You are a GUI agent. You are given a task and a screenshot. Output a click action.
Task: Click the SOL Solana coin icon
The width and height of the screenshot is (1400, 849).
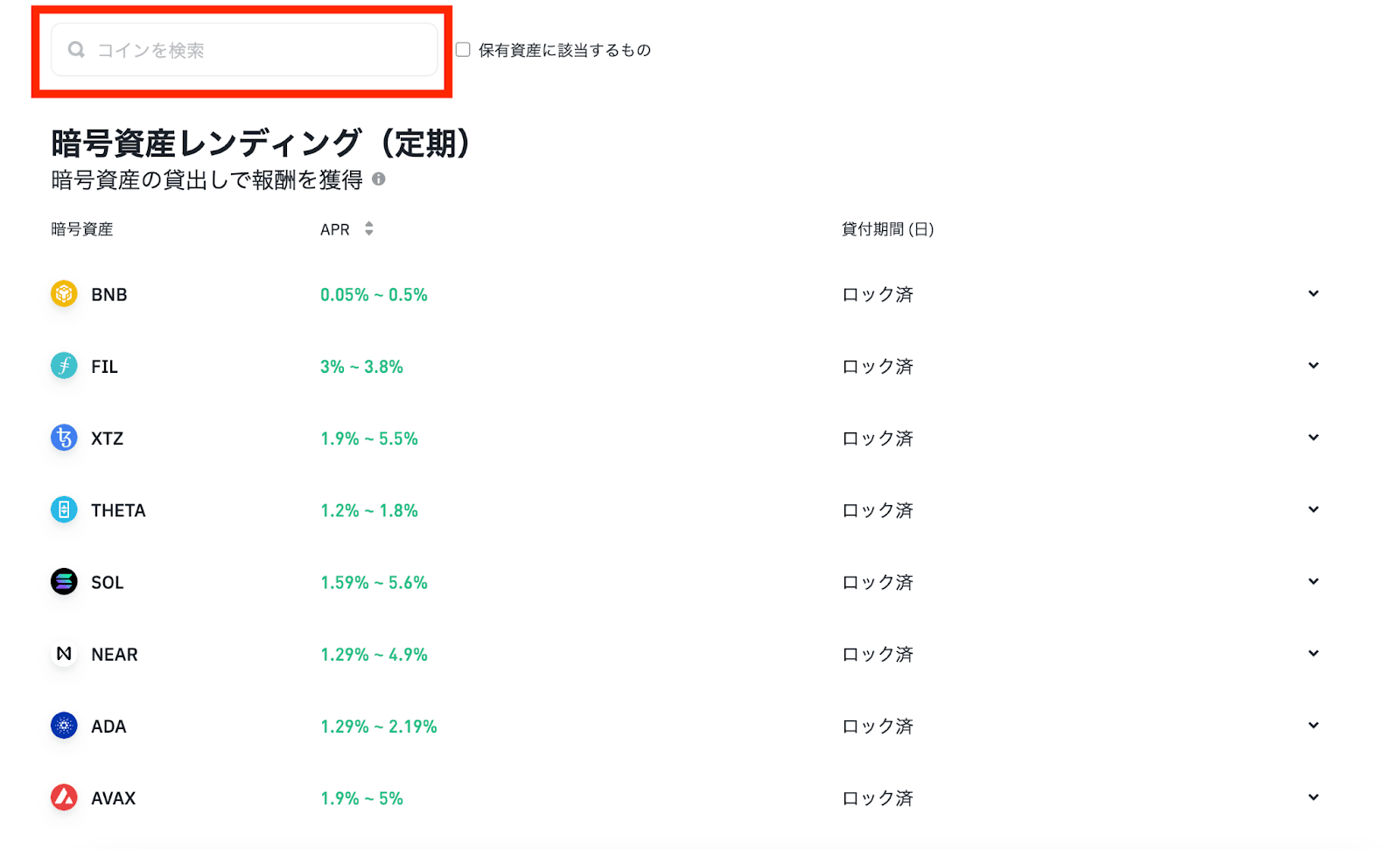coord(64,582)
